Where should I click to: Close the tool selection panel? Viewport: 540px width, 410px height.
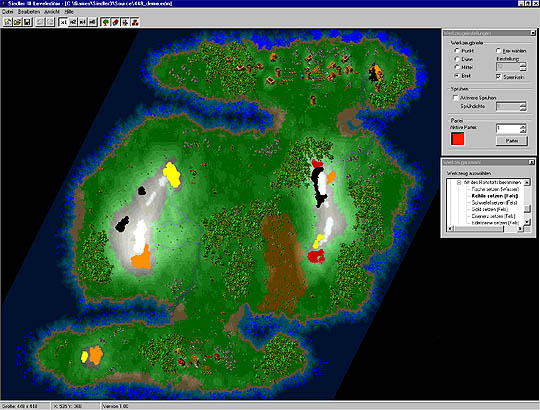click(x=531, y=162)
